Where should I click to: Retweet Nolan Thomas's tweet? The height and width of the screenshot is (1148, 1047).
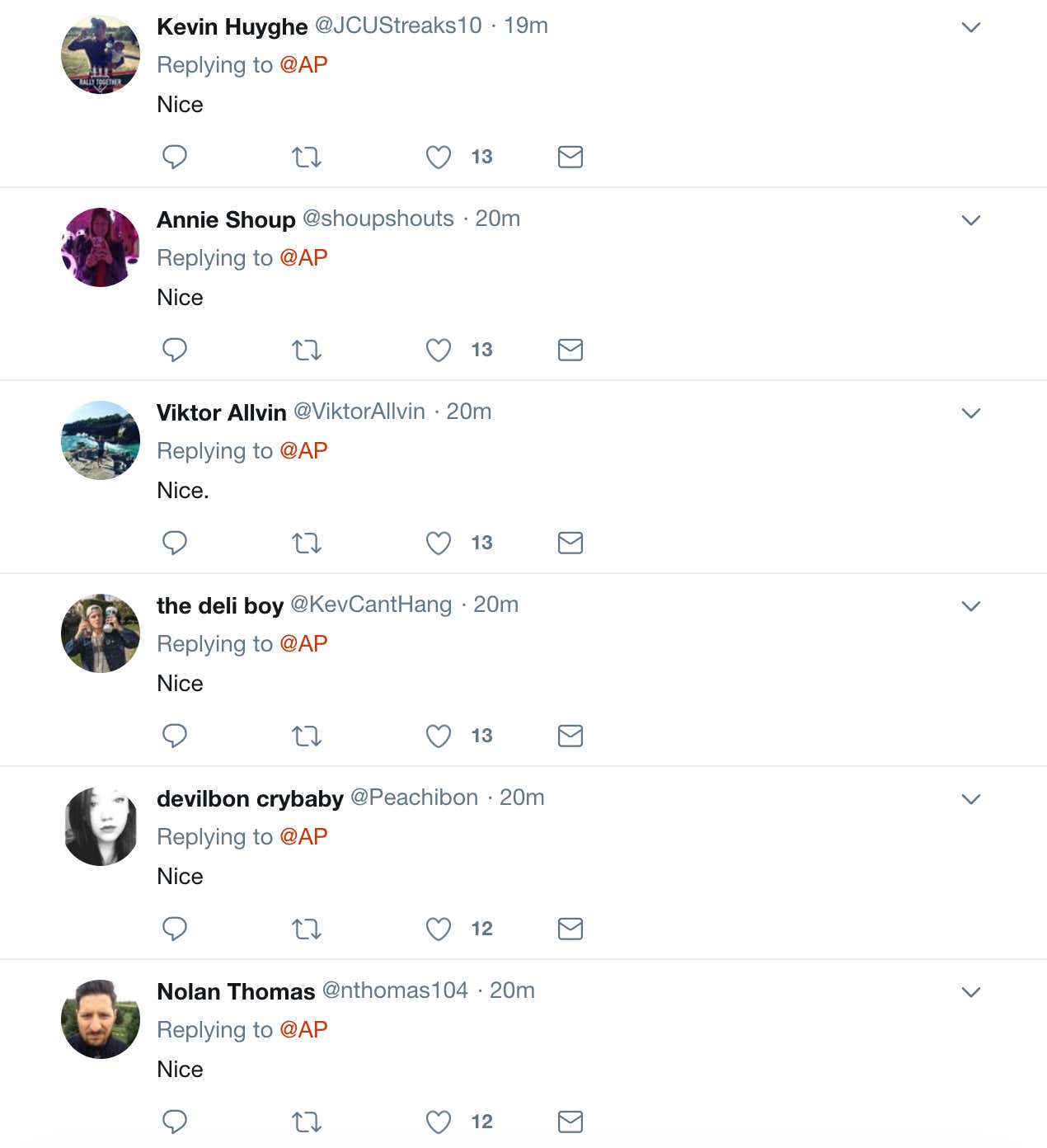307,1122
